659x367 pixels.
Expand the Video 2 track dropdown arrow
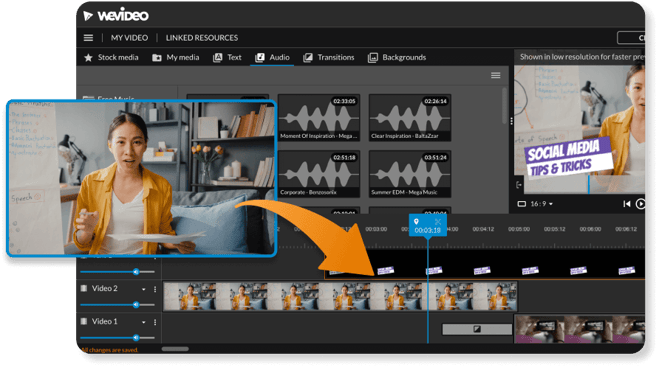144,290
